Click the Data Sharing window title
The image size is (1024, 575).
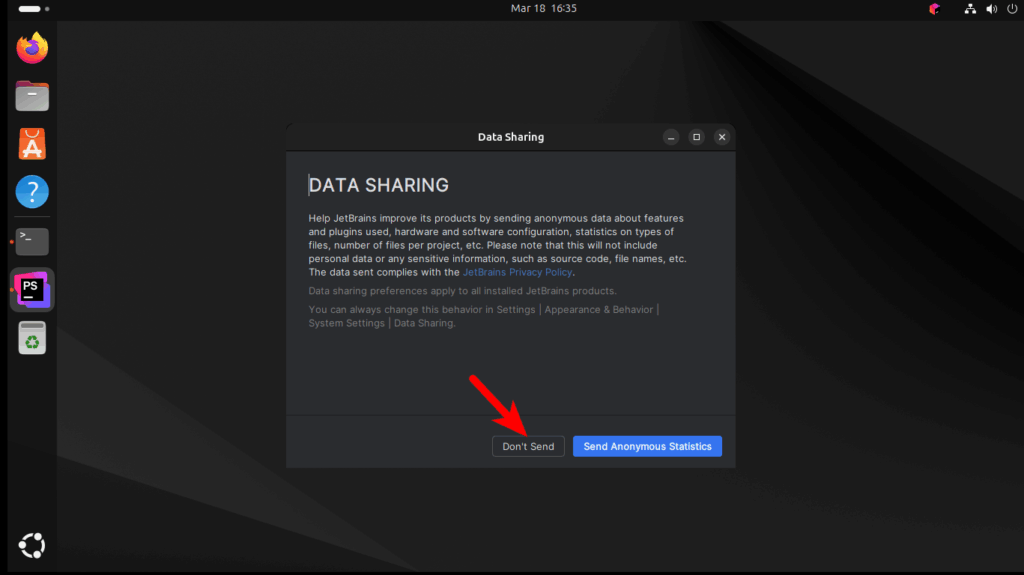click(x=511, y=137)
